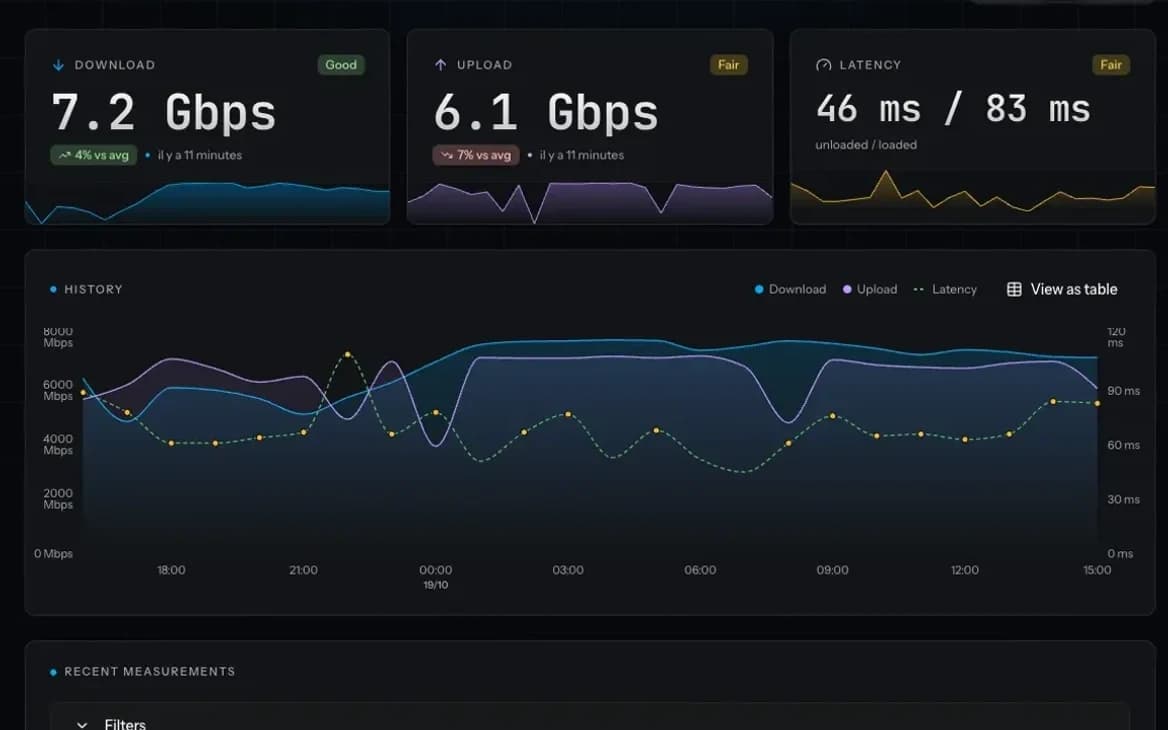
Task: Expand the Filters section chevron
Action: click(82, 724)
